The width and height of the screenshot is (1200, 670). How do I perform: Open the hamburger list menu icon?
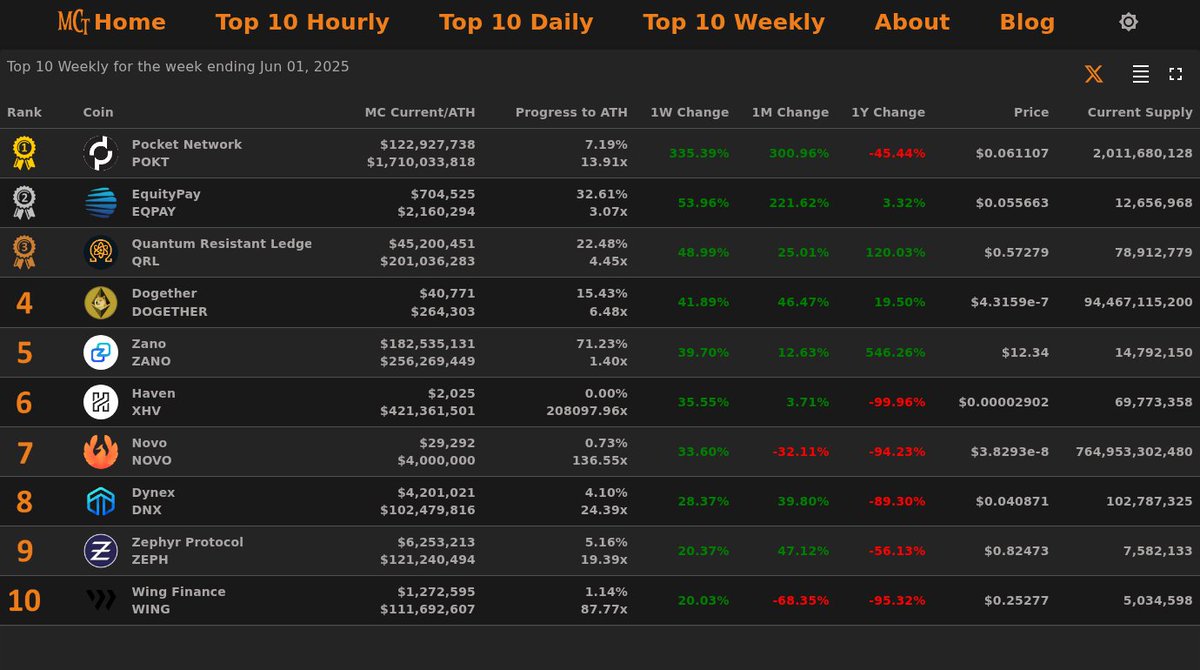point(1140,74)
